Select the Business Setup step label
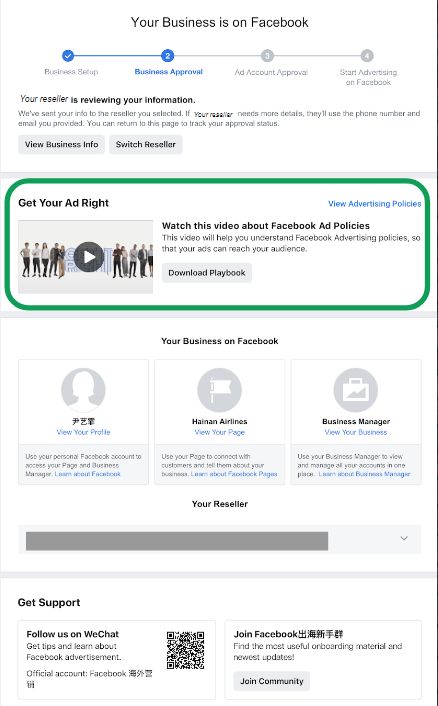This screenshot has width=438, height=706. pyautogui.click(x=71, y=72)
